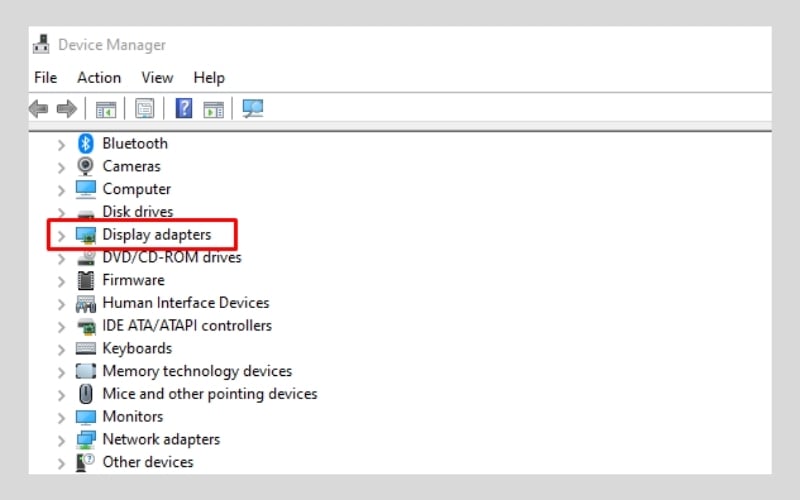Expand the Disk drives chevron
Viewport: 800px width, 500px height.
tap(61, 213)
